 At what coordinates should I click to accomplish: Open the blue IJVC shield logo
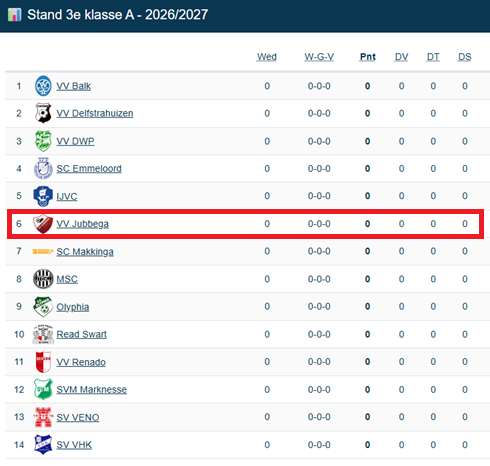(43, 196)
